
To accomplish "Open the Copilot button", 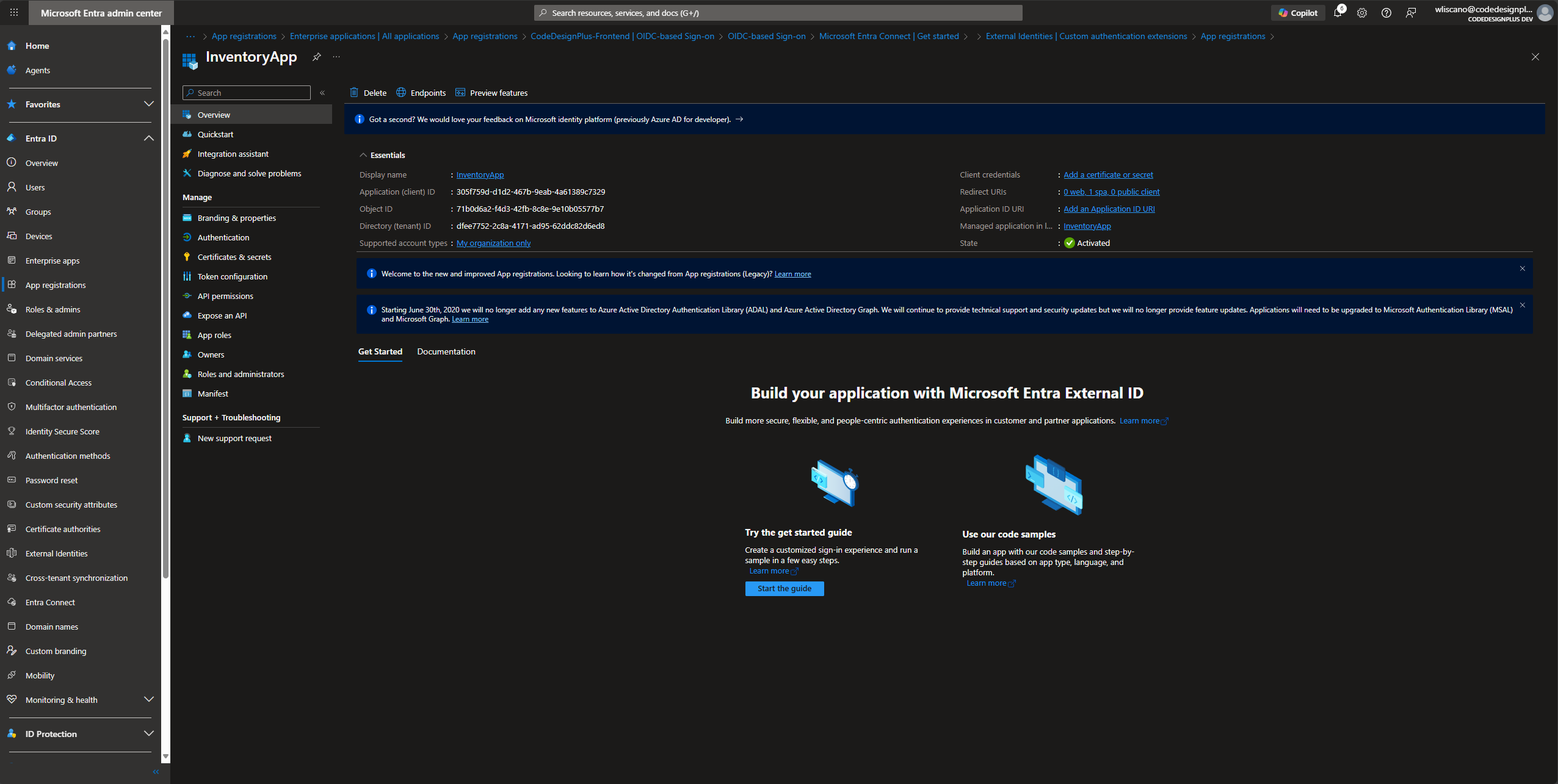I will point(1298,13).
